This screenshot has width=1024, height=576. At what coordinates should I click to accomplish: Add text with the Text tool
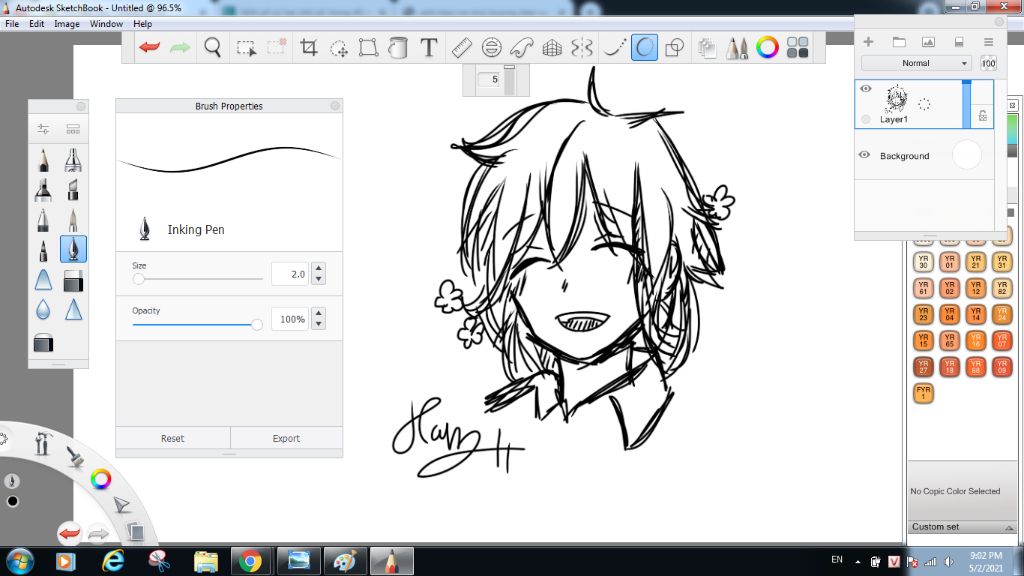428,48
